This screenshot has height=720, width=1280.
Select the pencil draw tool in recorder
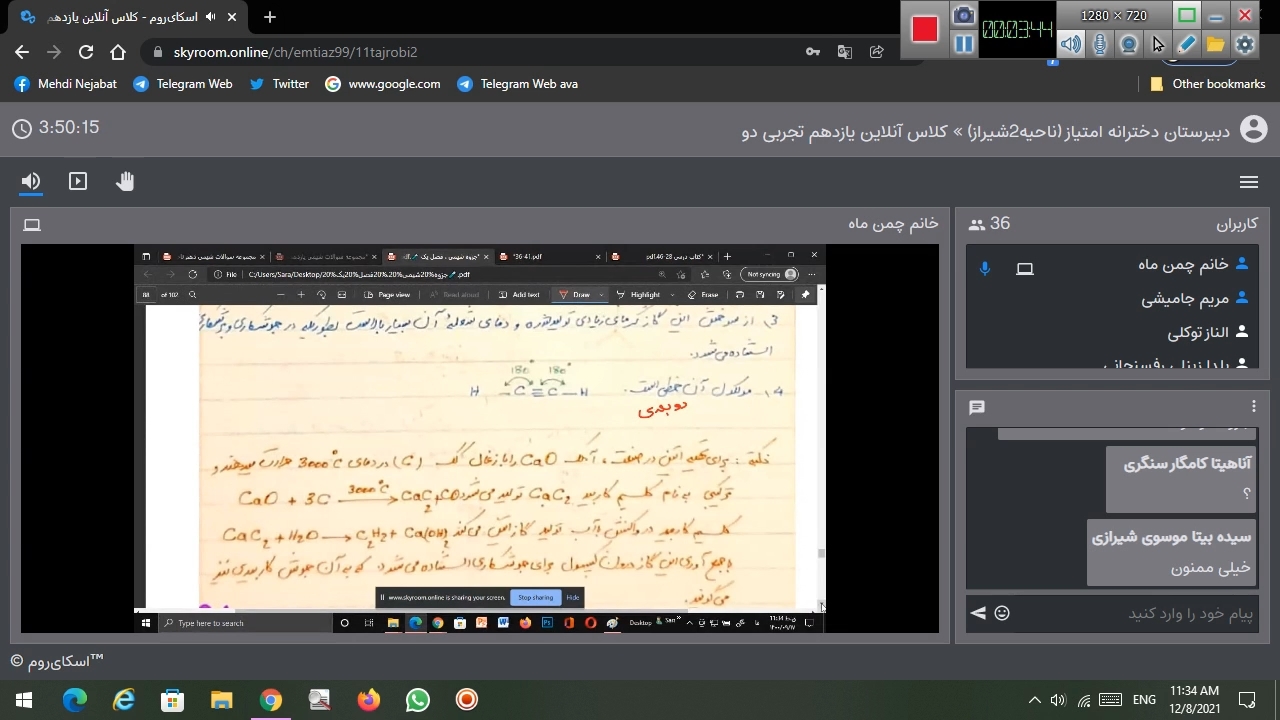pyautogui.click(x=1187, y=44)
